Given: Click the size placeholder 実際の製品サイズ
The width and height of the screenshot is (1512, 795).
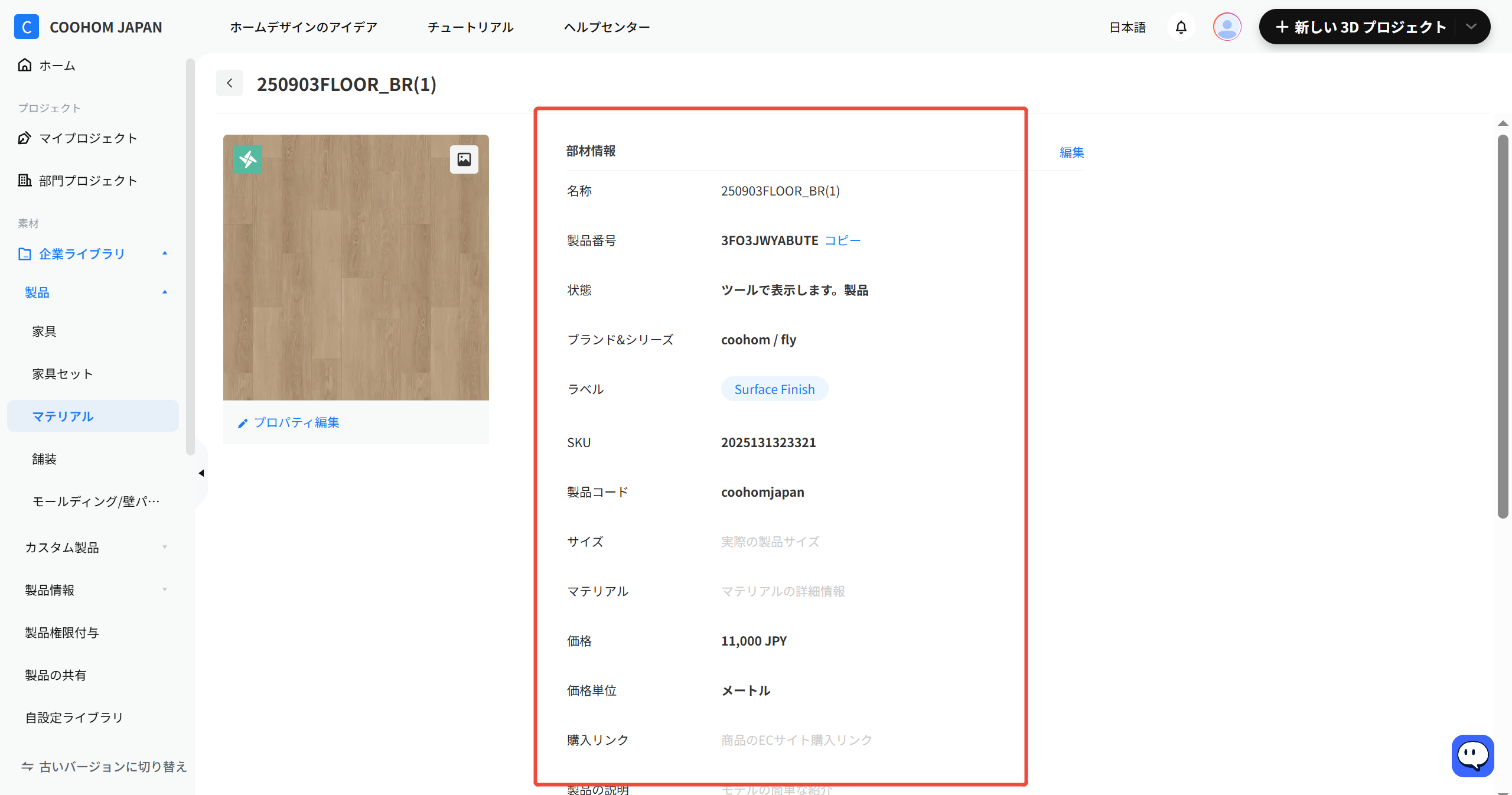Looking at the screenshot, I should pyautogui.click(x=770, y=542).
